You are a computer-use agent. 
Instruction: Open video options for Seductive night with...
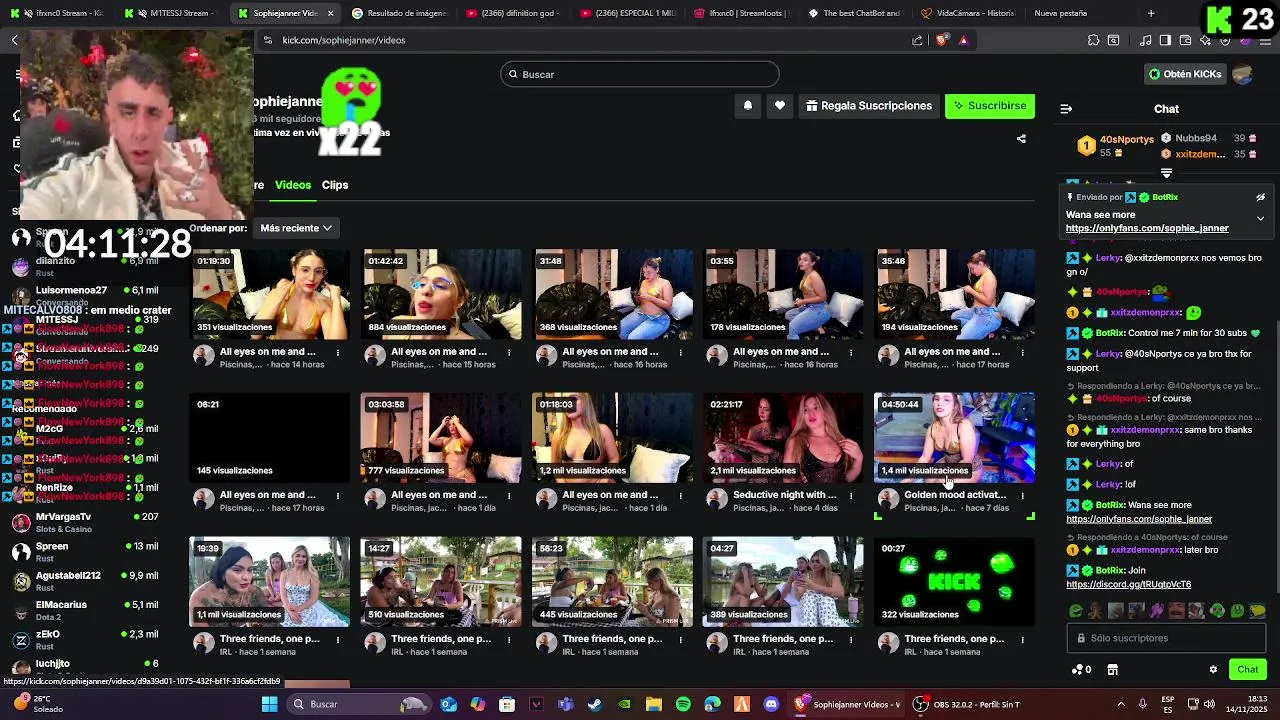851,495
